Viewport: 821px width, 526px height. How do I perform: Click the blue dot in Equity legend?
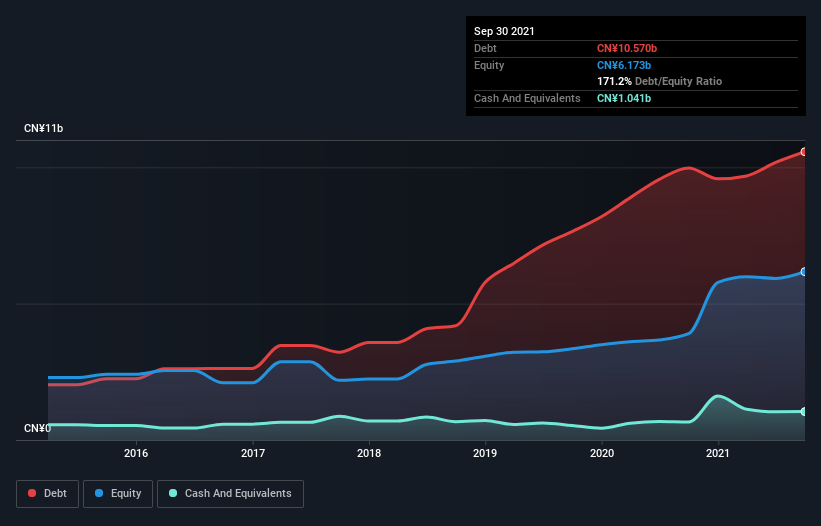99,493
